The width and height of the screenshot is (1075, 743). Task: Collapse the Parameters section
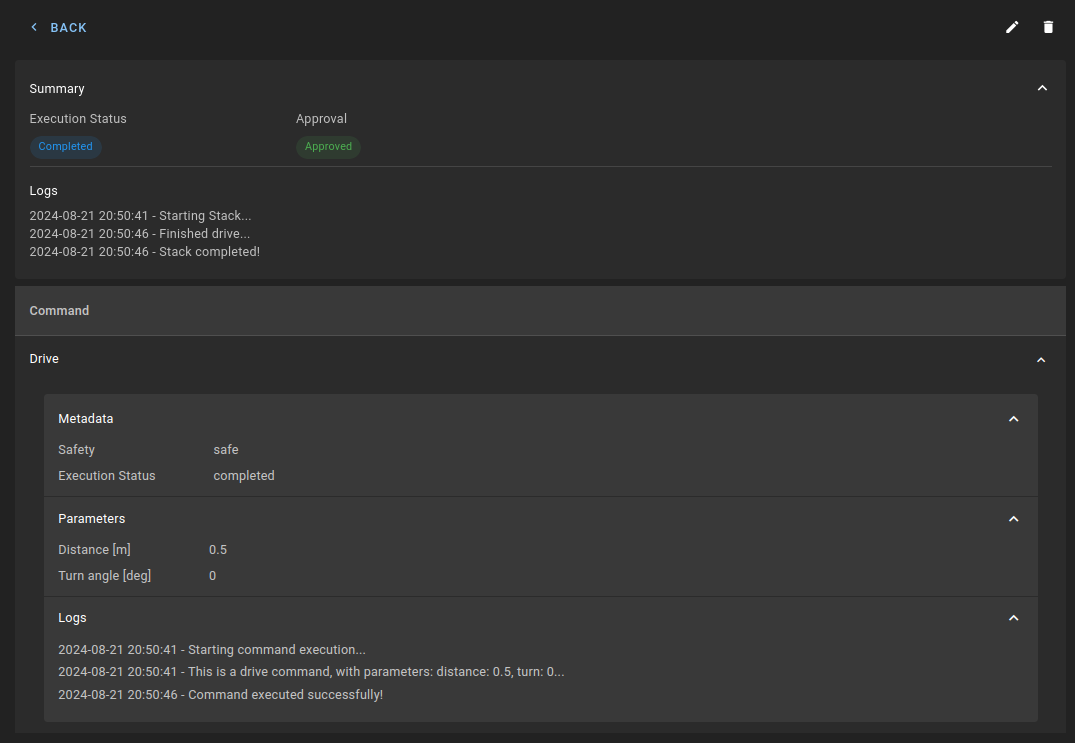tap(1013, 519)
